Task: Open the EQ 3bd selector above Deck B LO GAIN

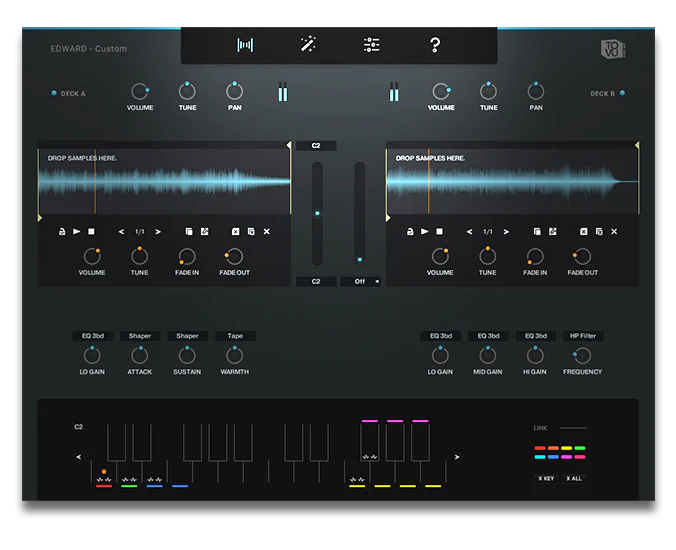Action: 441,336
